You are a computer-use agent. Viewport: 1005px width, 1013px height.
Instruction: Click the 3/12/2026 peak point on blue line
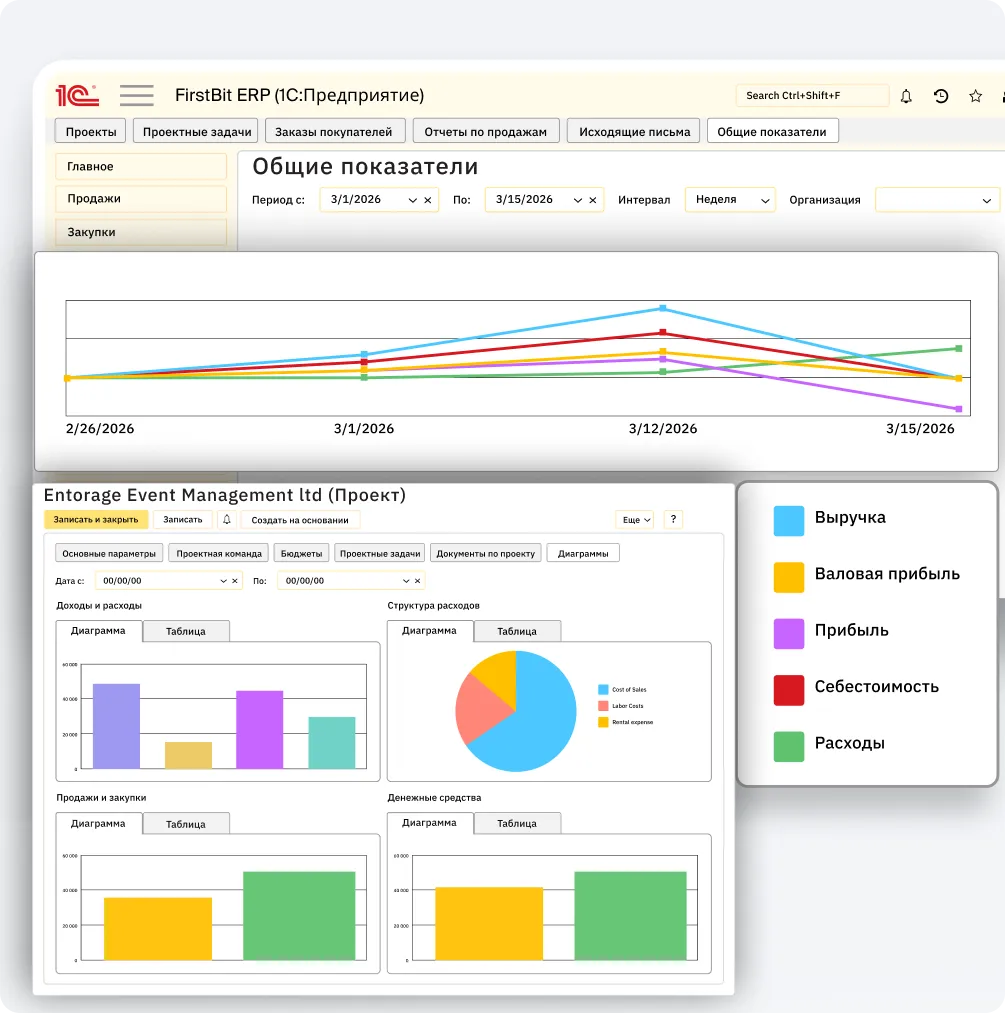pos(663,308)
